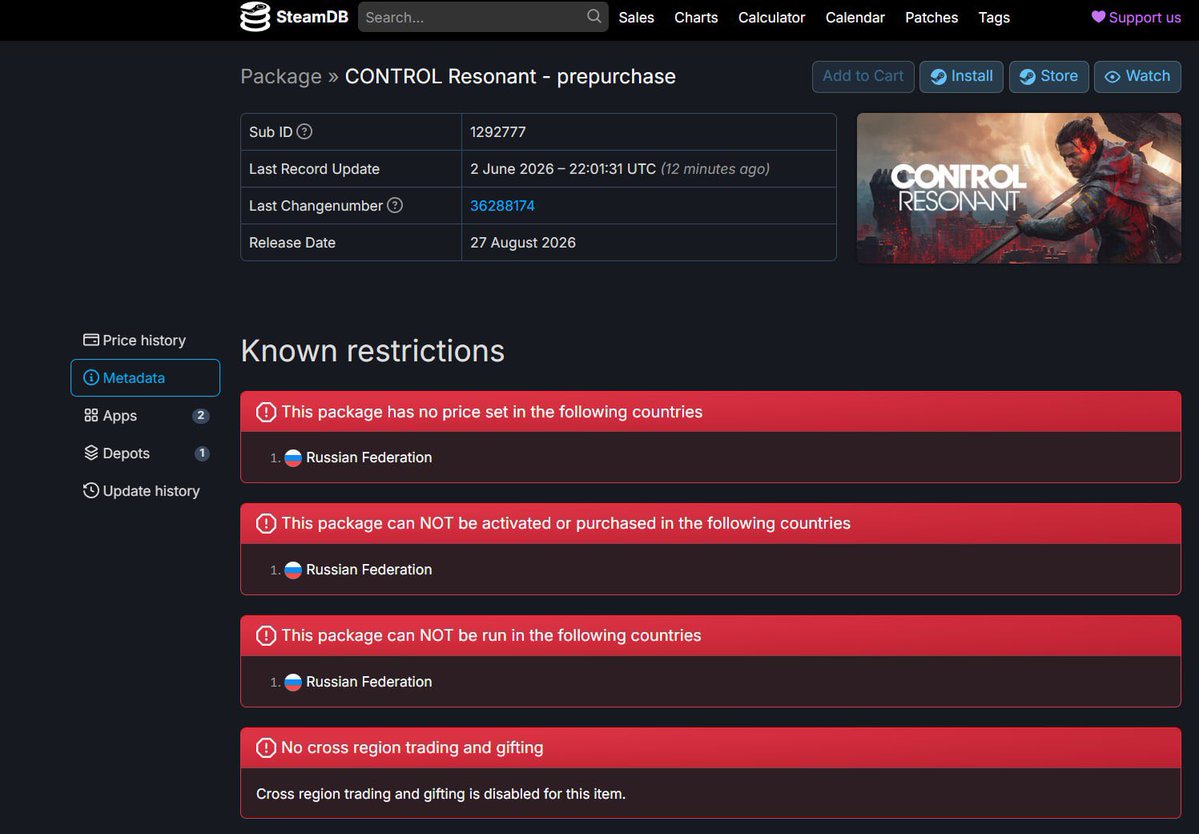
Task: Click the Support us link
Action: pyautogui.click(x=1136, y=17)
